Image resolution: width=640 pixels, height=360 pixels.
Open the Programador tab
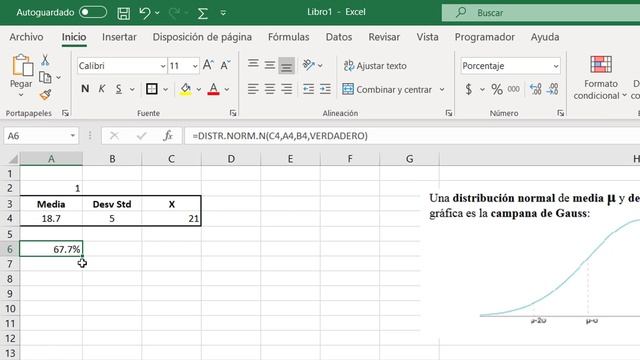(x=484, y=37)
